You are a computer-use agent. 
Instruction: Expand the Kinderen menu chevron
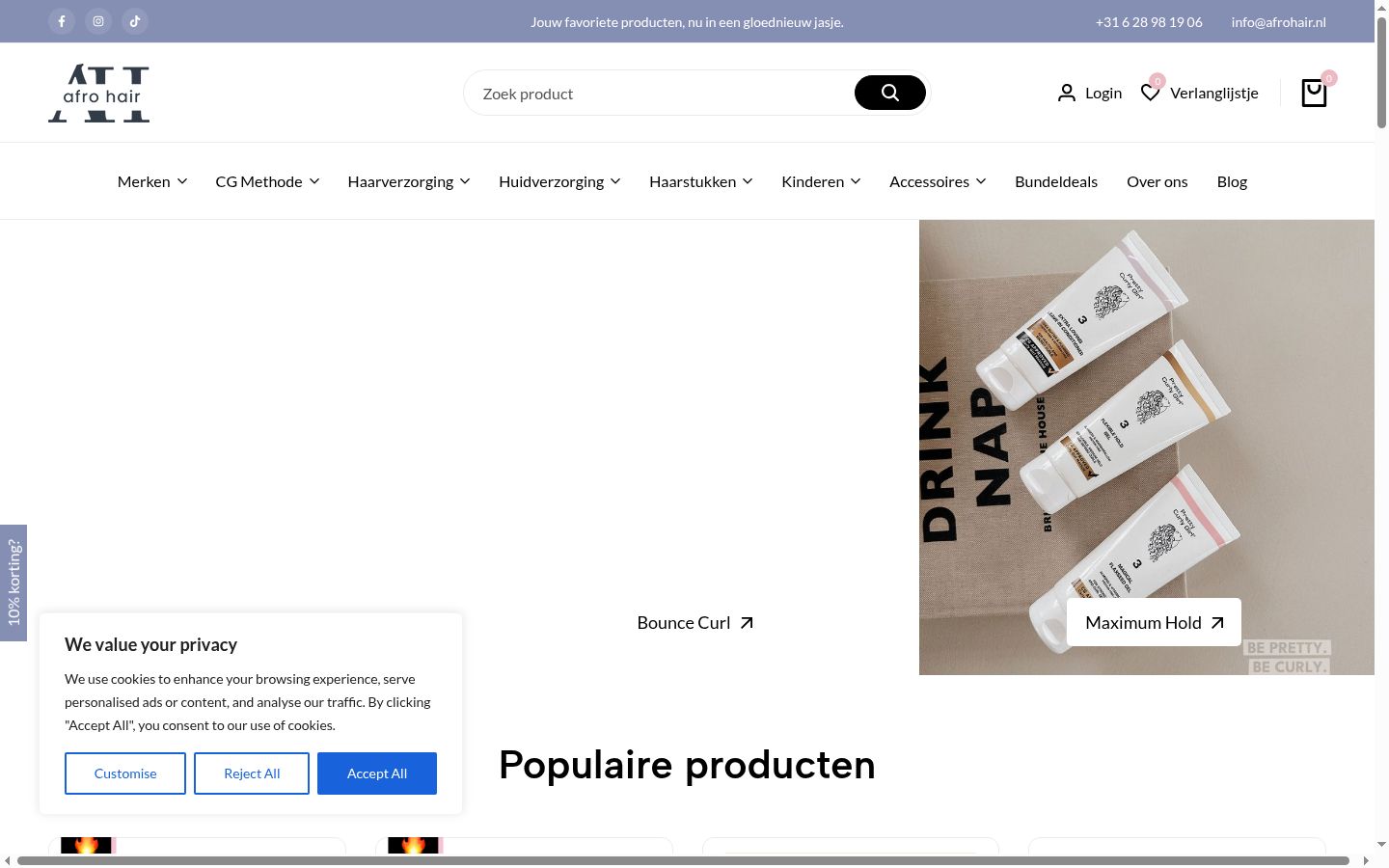click(x=856, y=181)
